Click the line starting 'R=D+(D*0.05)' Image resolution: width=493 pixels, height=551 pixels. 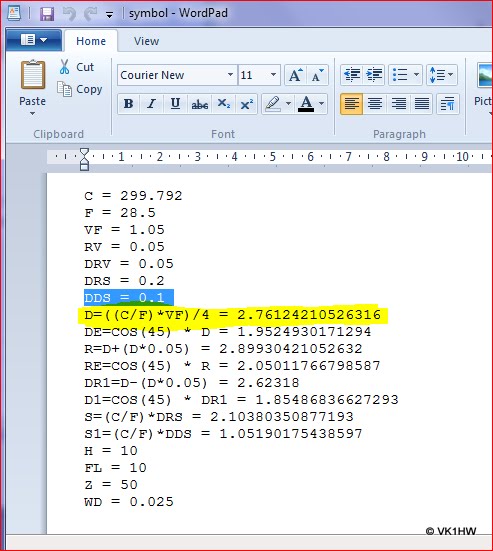tap(223, 349)
